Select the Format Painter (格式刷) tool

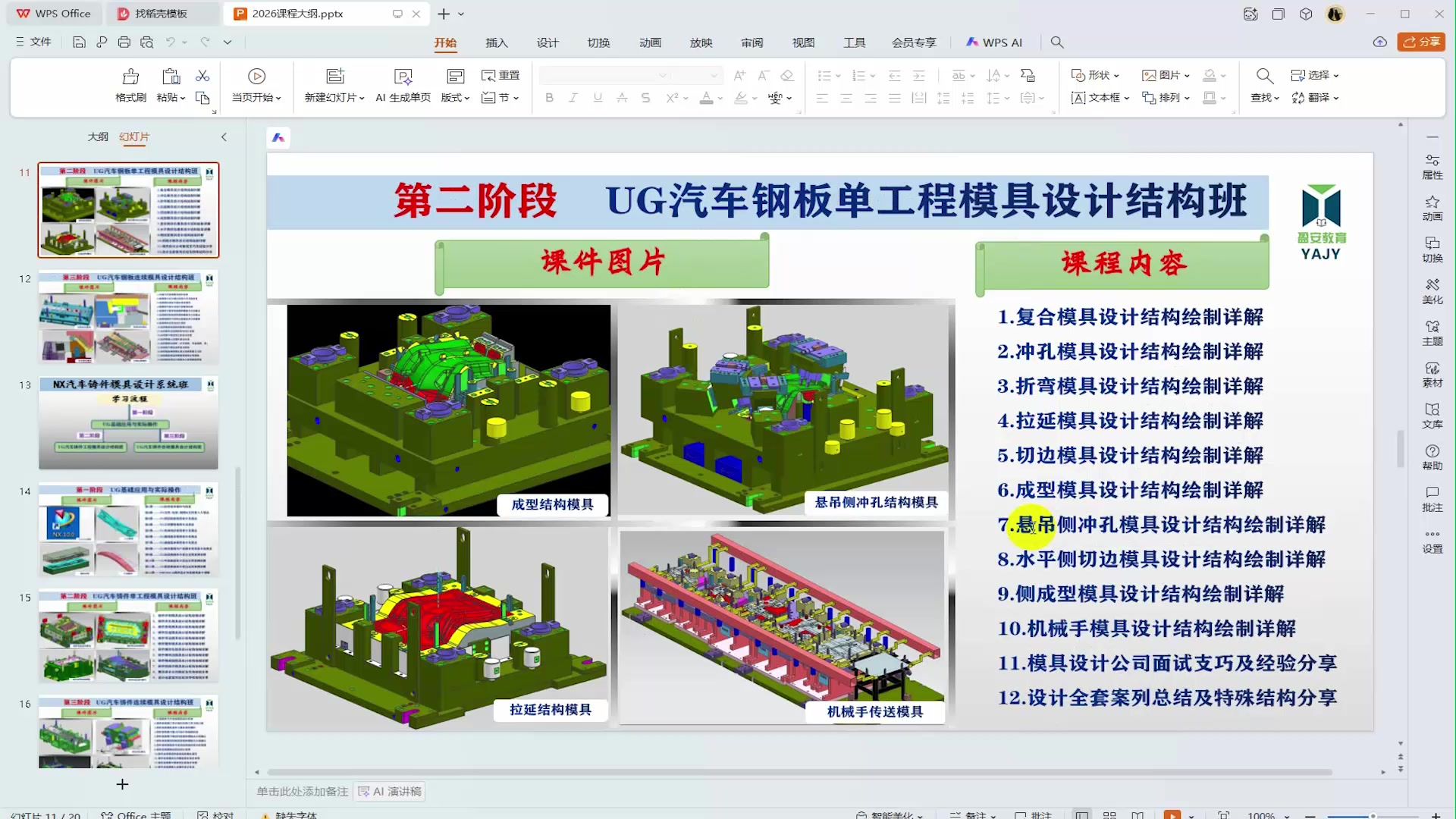(x=130, y=83)
